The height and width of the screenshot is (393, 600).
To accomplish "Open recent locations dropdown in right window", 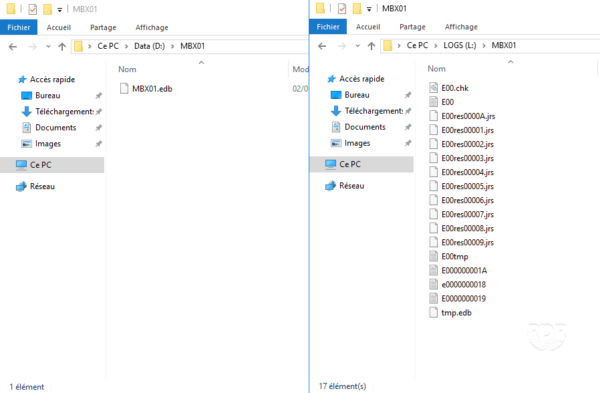I will pos(357,46).
